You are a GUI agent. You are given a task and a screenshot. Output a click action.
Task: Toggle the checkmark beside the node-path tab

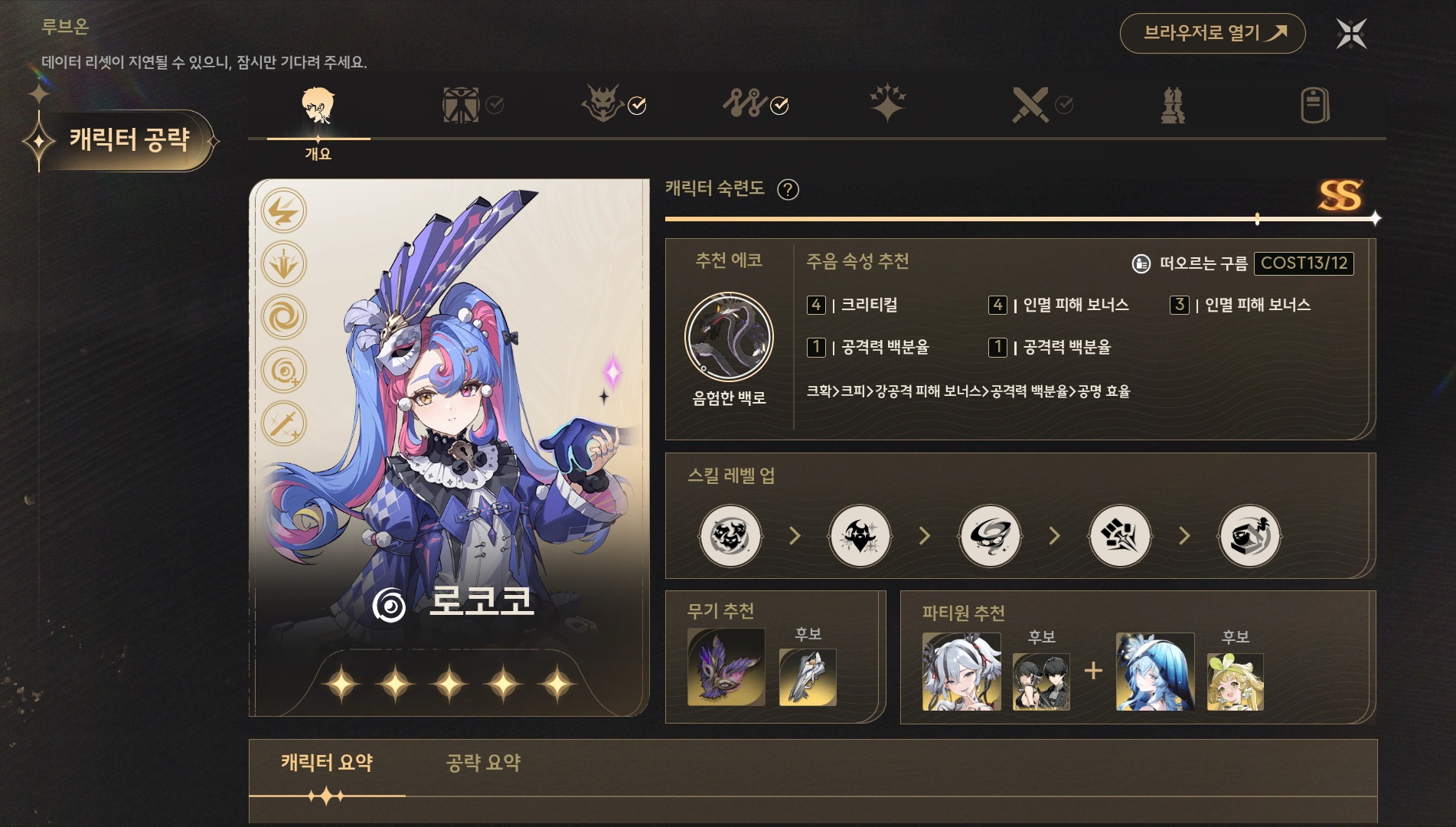click(779, 106)
